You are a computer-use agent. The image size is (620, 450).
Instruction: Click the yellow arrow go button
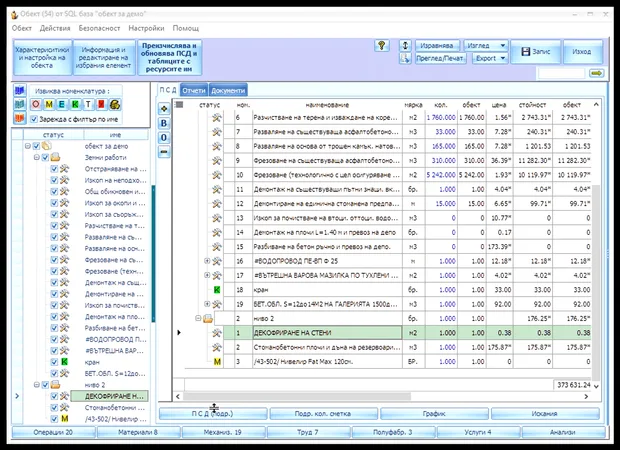click(x=596, y=74)
